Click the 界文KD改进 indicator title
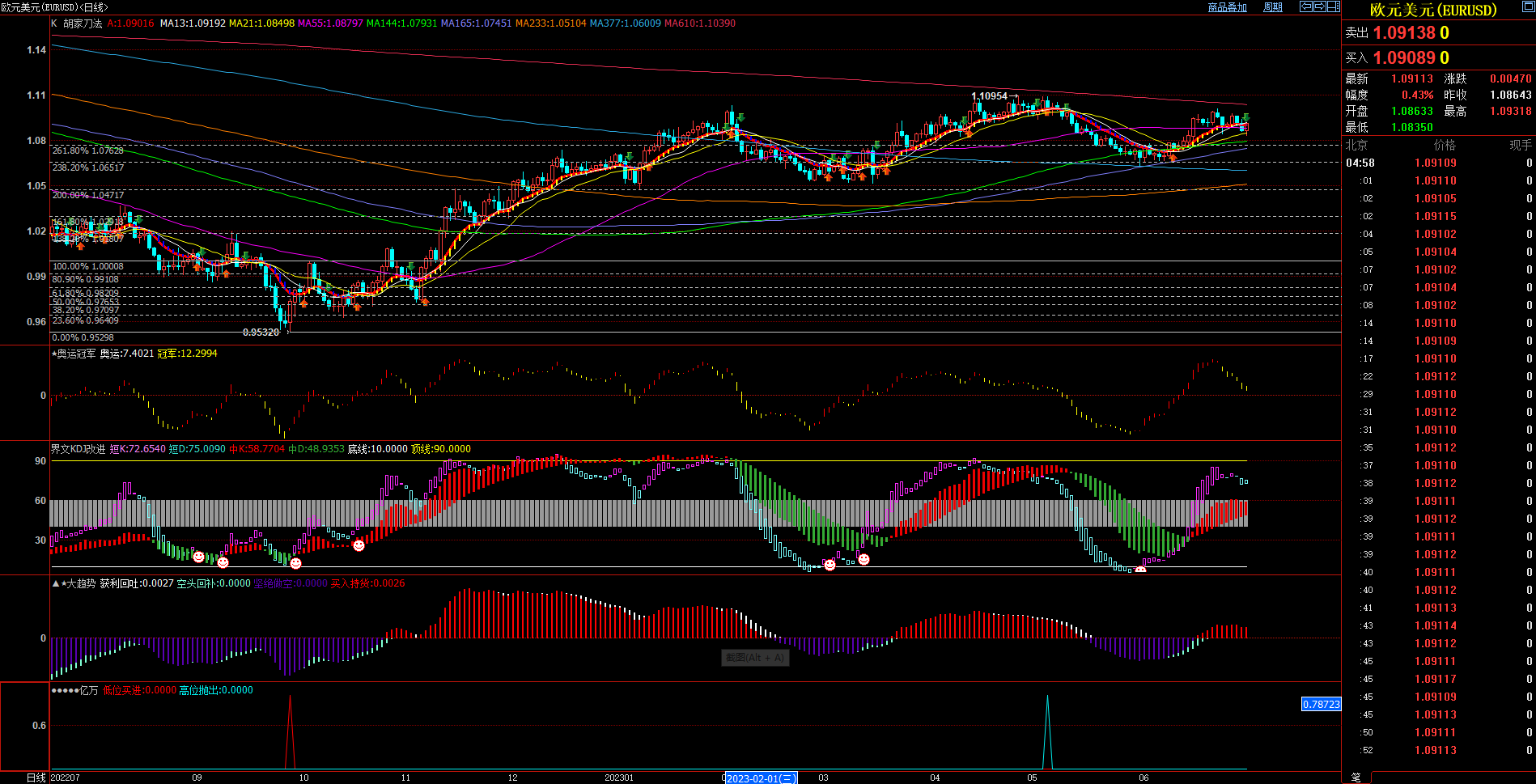 click(78, 449)
